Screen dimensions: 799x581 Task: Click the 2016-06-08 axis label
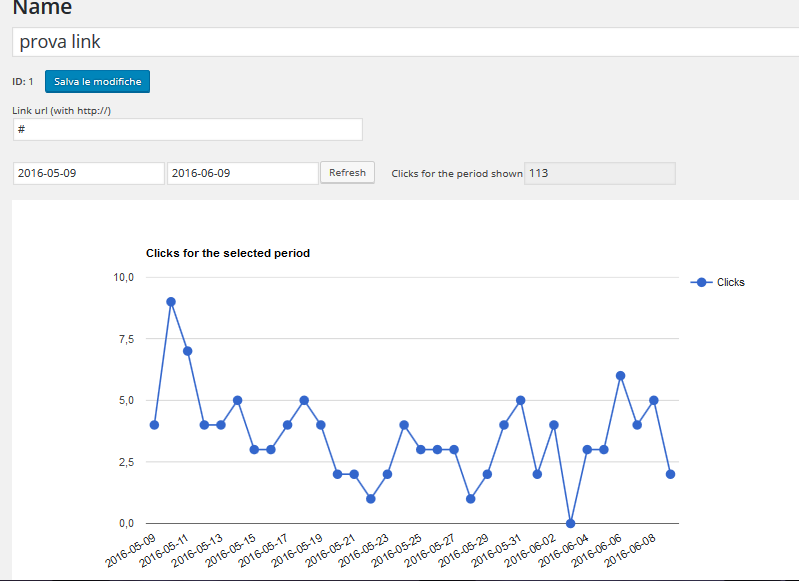click(630, 551)
